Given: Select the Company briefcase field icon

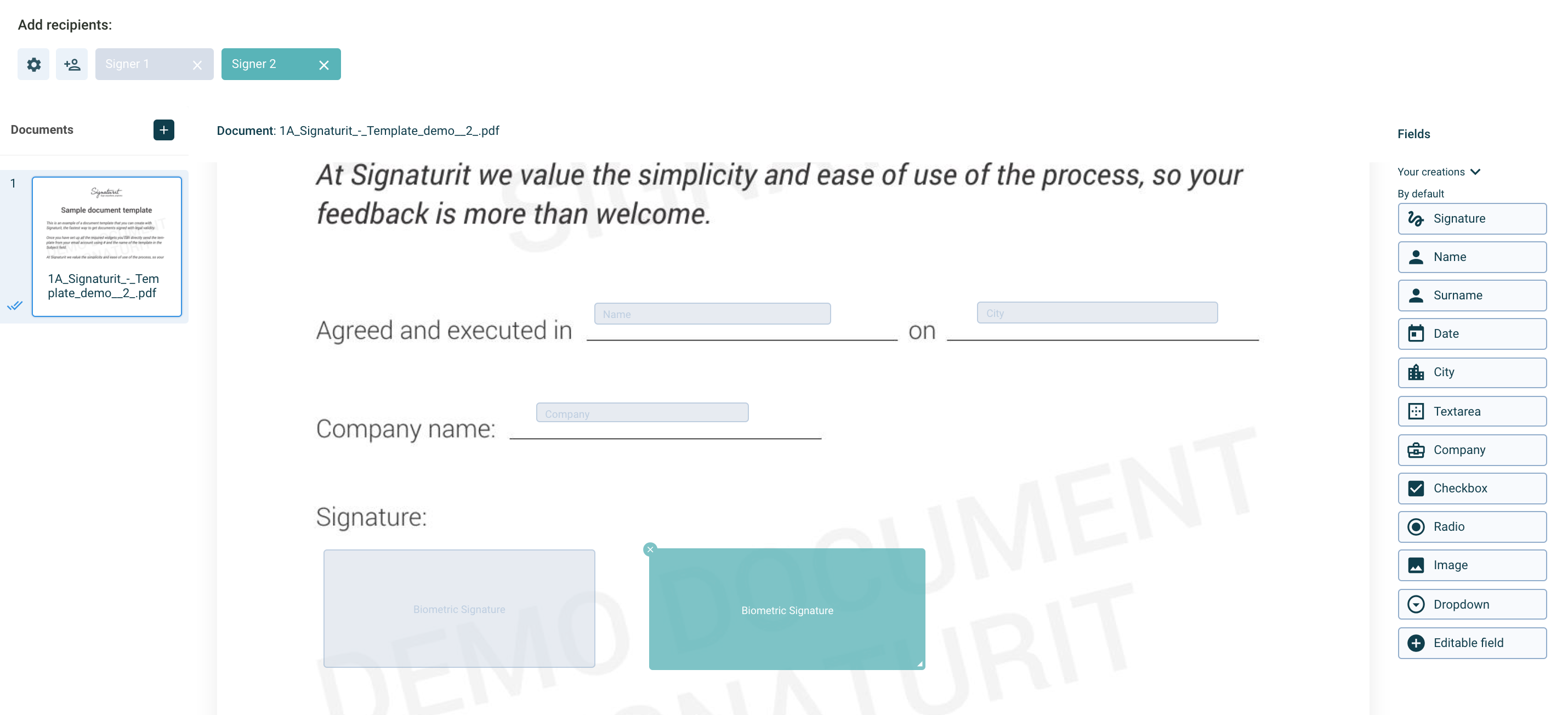Looking at the screenshot, I should pyautogui.click(x=1416, y=450).
